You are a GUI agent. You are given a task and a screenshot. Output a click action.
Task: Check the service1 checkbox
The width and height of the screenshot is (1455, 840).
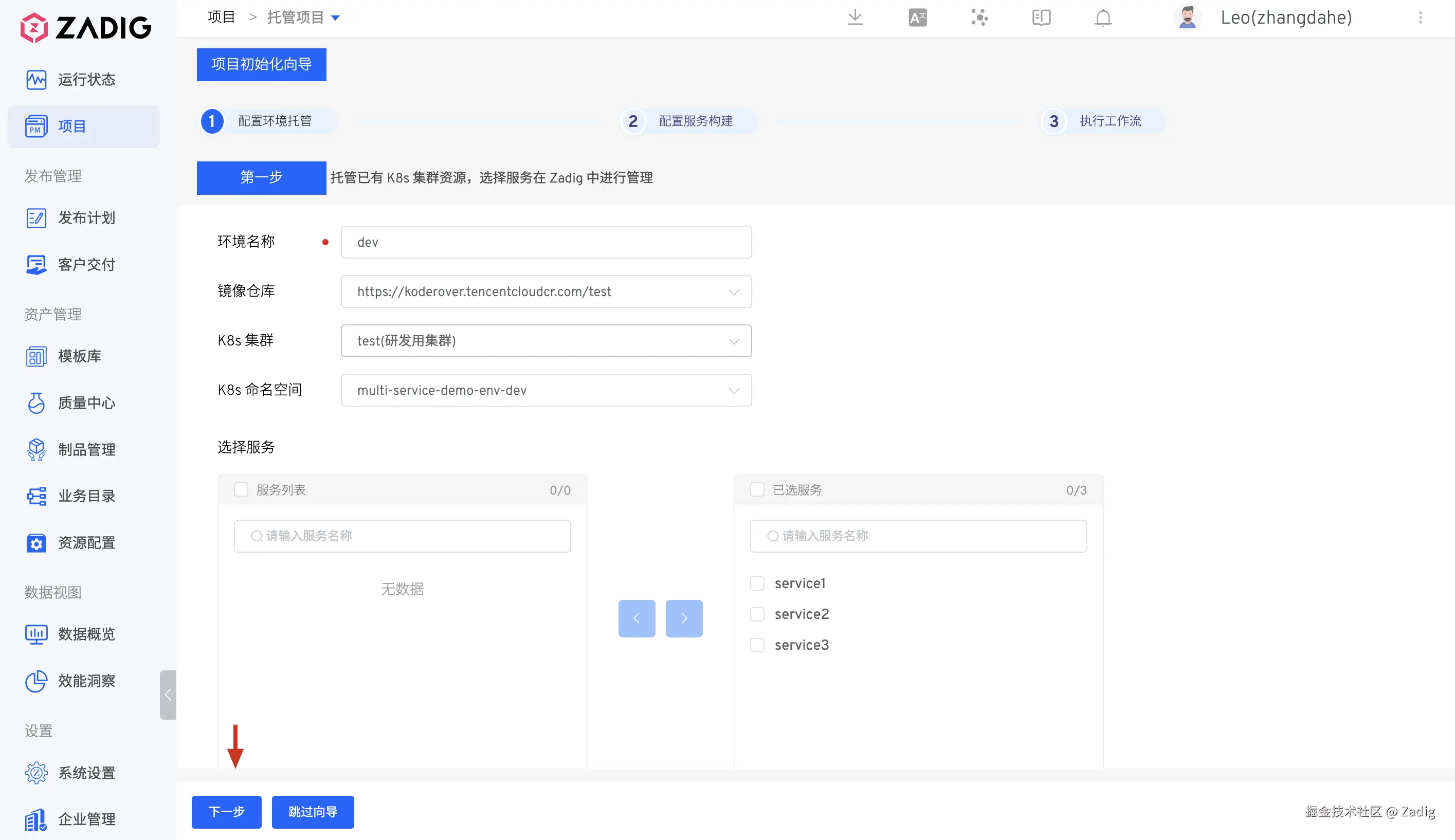pos(757,583)
